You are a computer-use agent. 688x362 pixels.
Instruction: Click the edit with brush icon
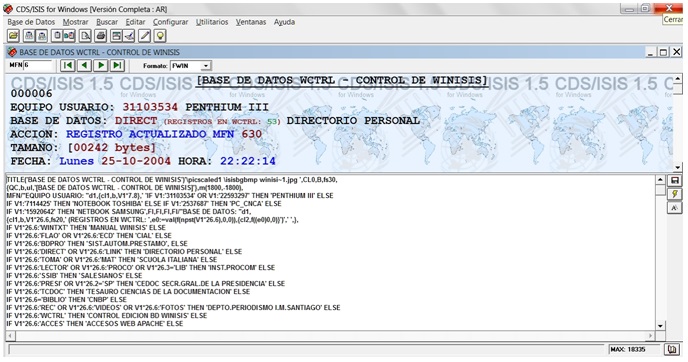[129, 36]
